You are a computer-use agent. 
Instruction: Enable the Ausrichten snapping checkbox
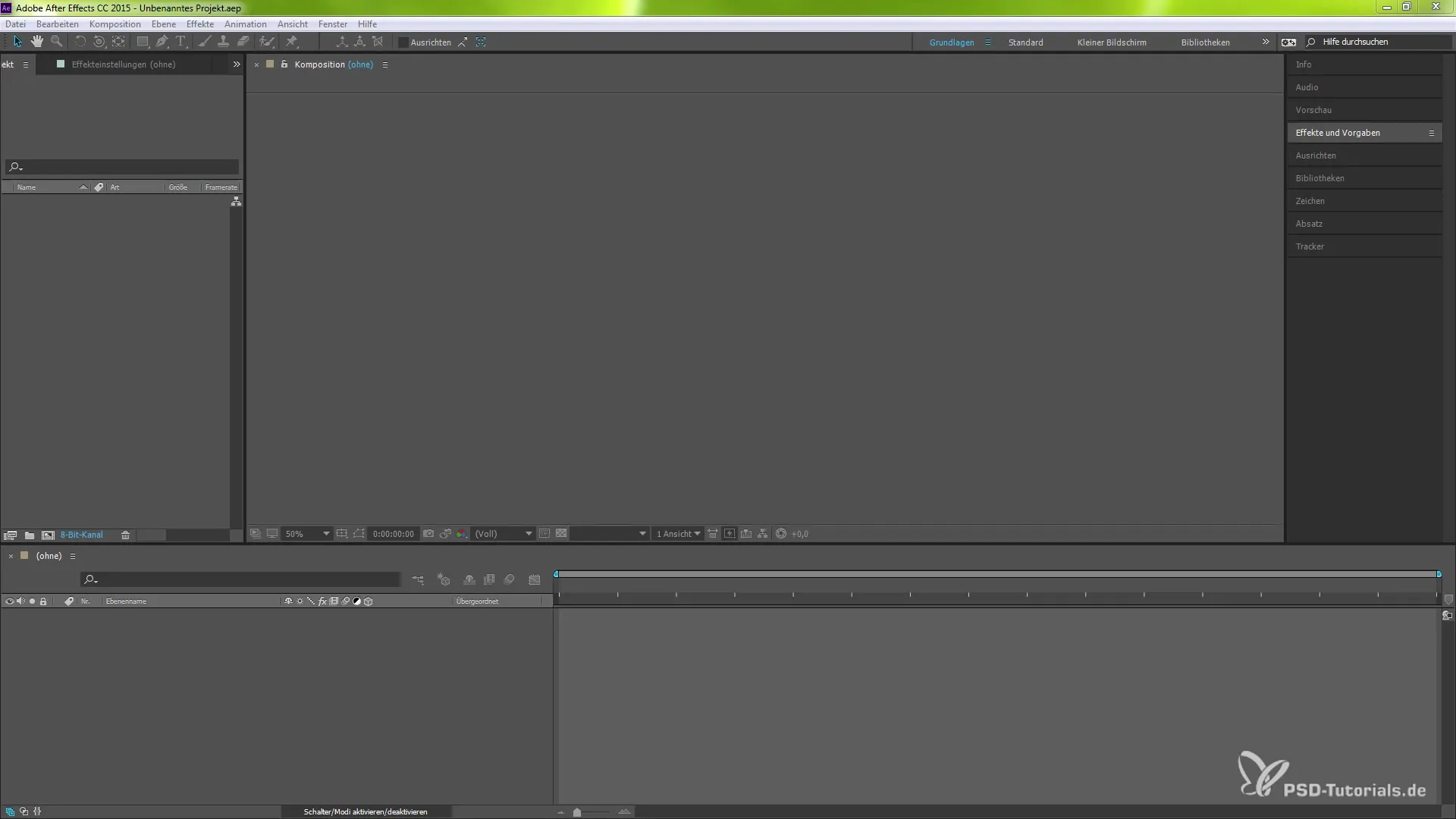(x=403, y=42)
